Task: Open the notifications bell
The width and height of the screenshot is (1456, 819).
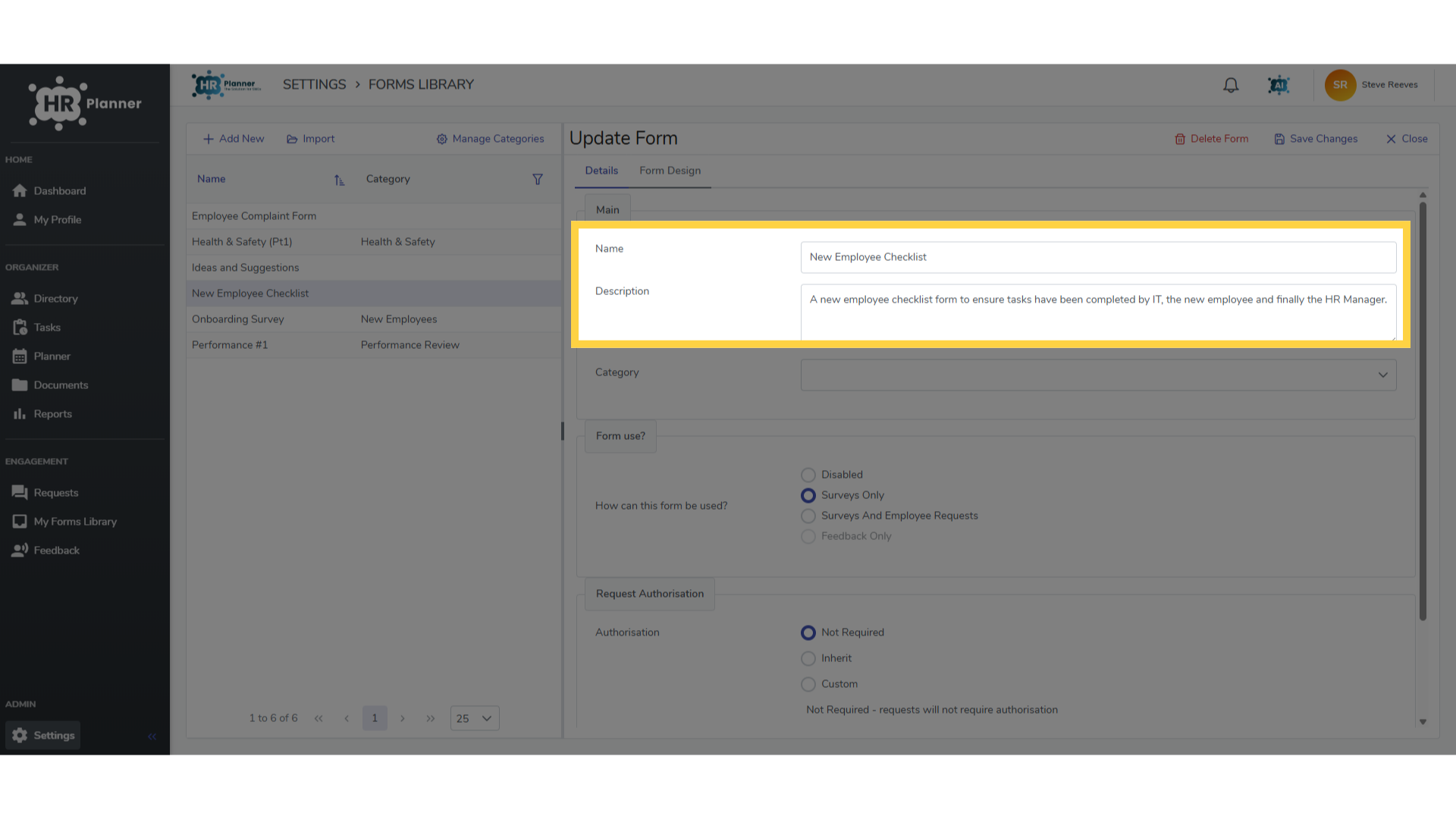Action: click(1231, 85)
